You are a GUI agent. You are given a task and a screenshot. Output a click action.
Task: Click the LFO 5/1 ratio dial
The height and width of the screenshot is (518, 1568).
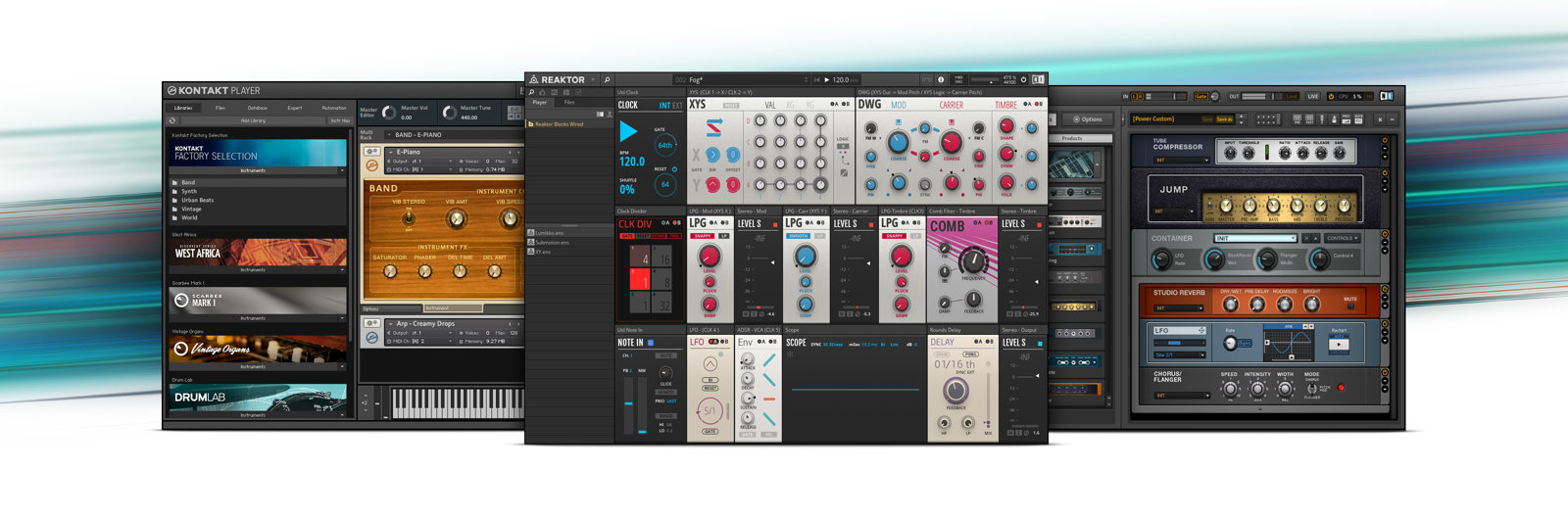[x=710, y=410]
